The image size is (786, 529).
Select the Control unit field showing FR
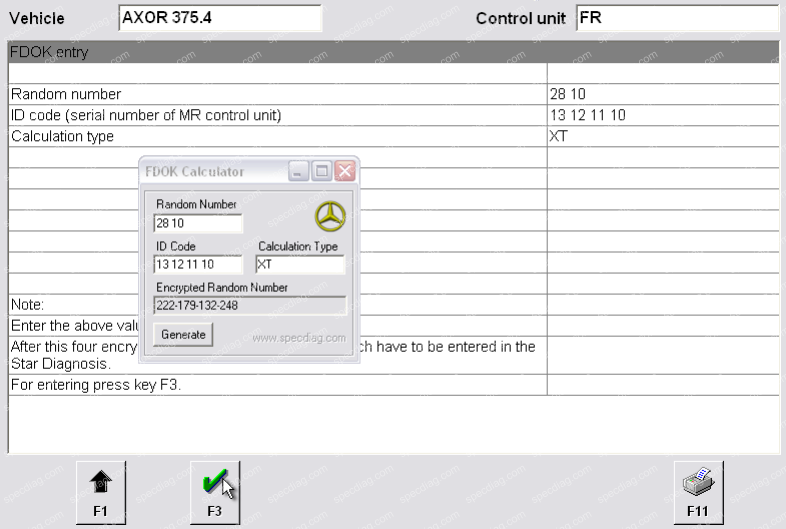676,18
